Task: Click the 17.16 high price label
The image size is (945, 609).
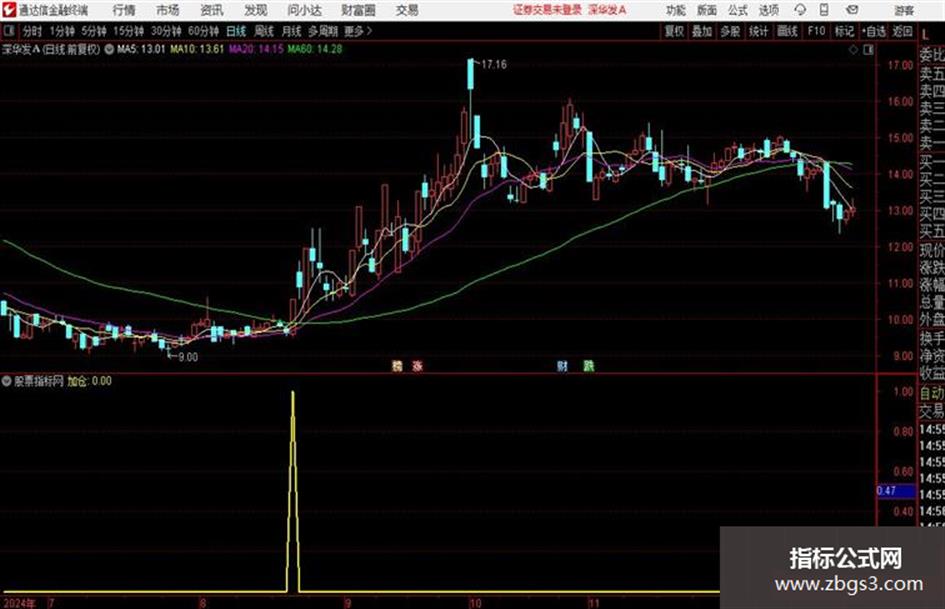Action: point(494,65)
